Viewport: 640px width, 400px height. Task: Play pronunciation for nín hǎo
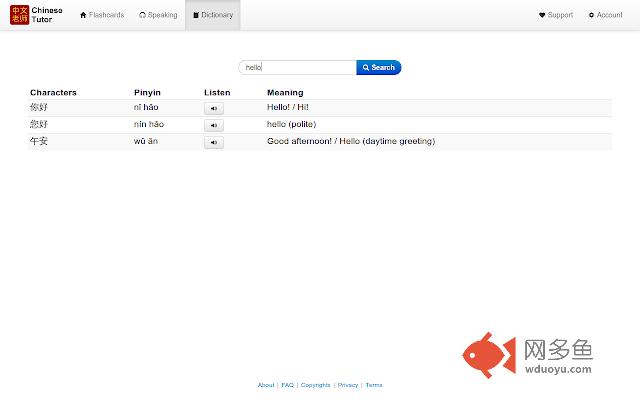(214, 125)
